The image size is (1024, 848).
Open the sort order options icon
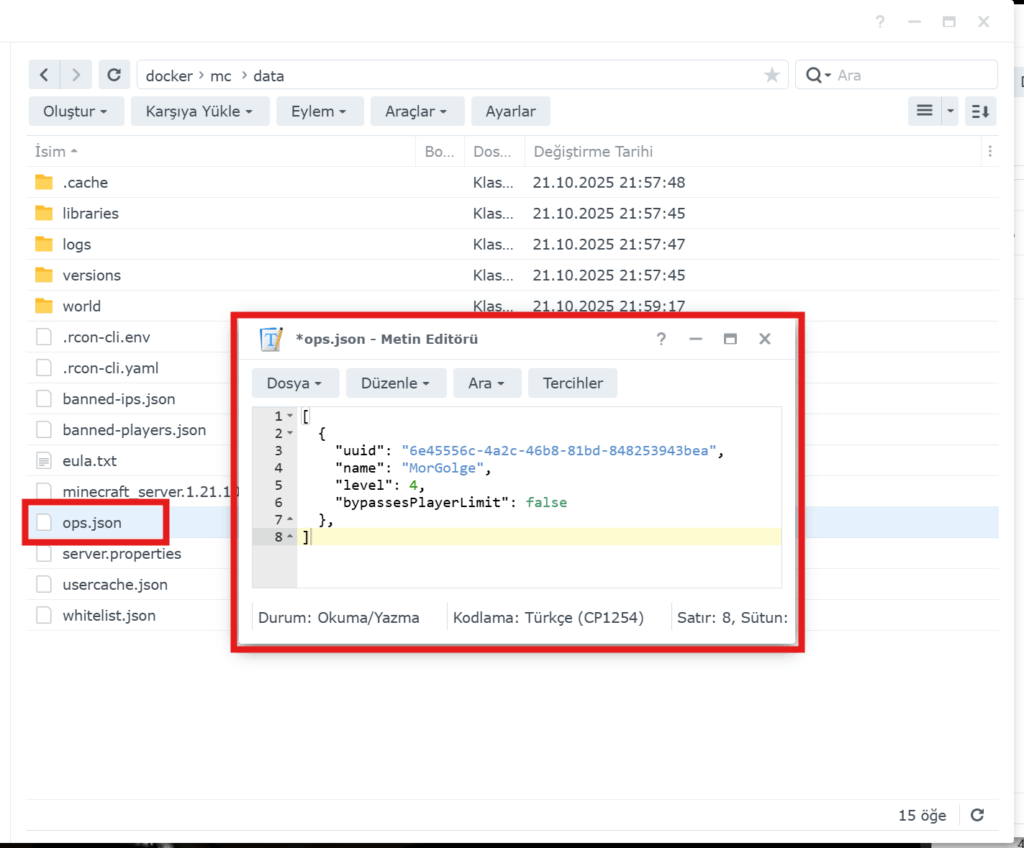click(x=980, y=111)
